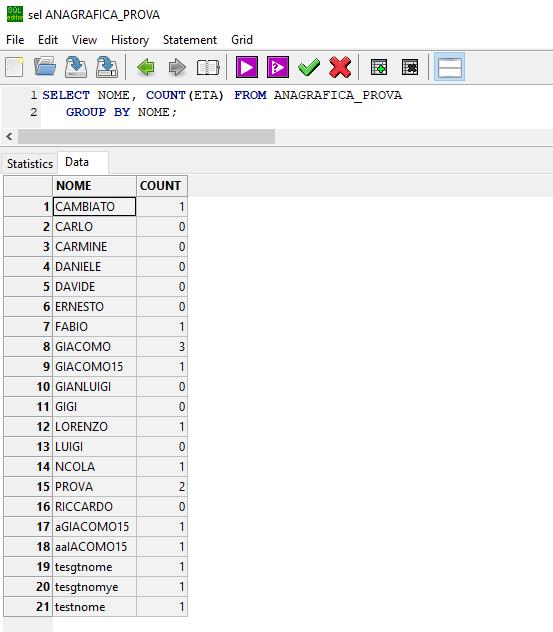Run Explain Plan purple question icon
The height and width of the screenshot is (632, 553).
278,67
